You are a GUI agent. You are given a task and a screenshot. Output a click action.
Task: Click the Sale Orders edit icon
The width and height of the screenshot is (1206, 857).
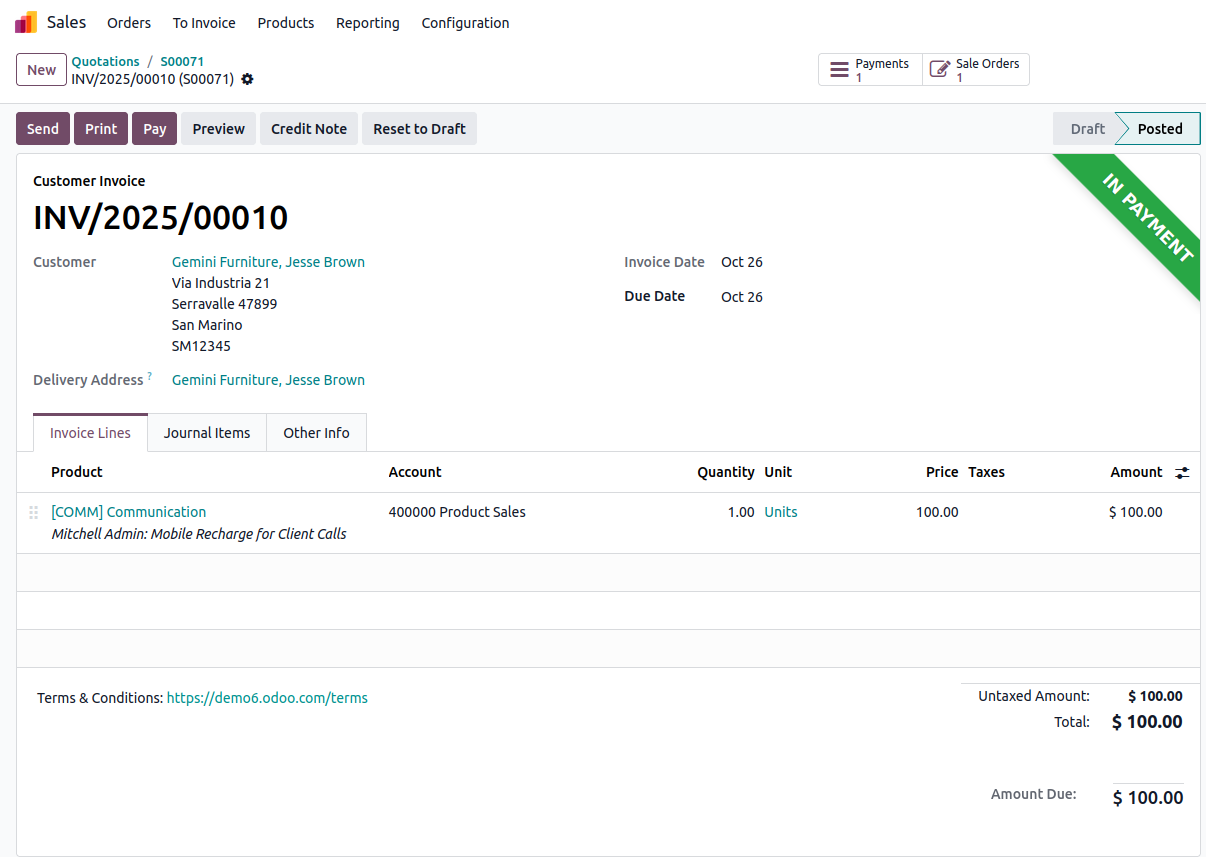pyautogui.click(x=940, y=70)
